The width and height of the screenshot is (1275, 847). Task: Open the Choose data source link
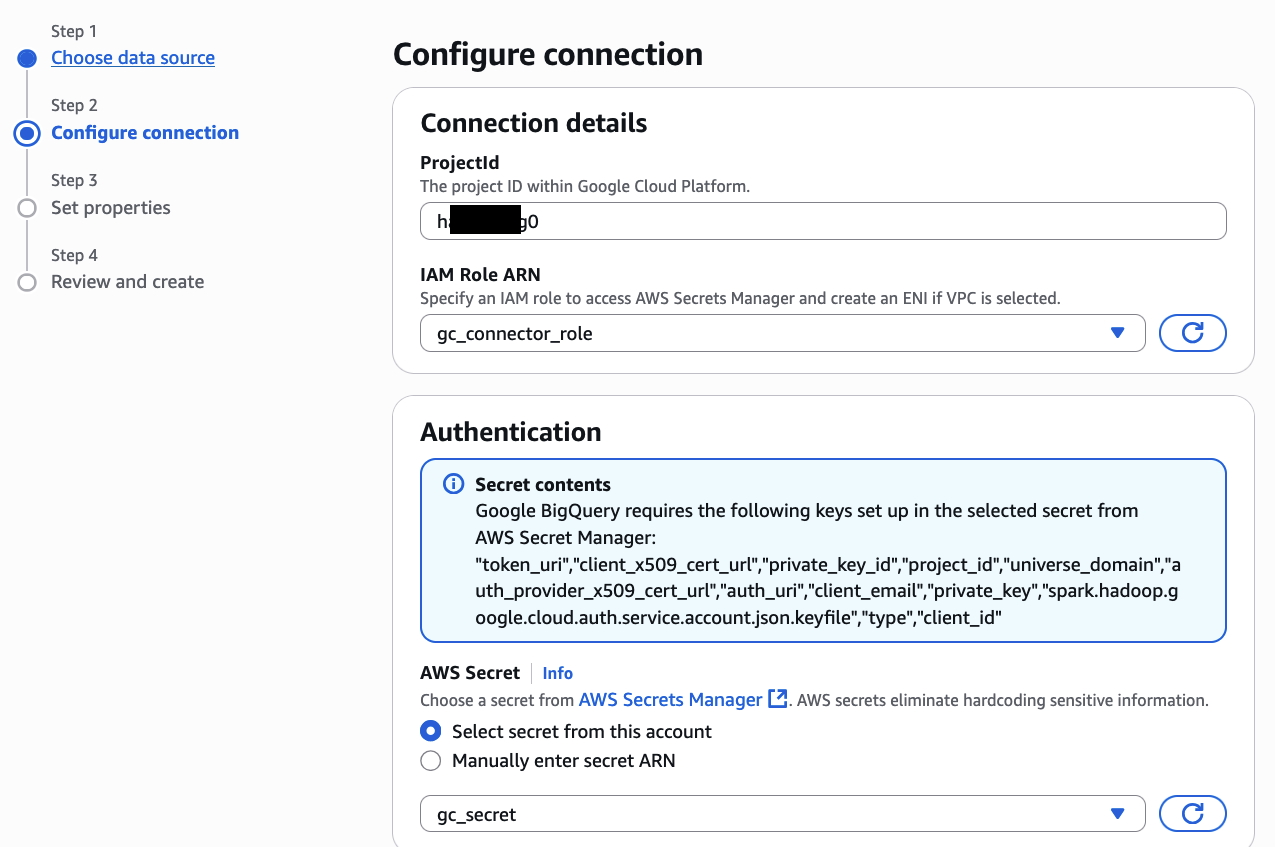pyautogui.click(x=133, y=58)
